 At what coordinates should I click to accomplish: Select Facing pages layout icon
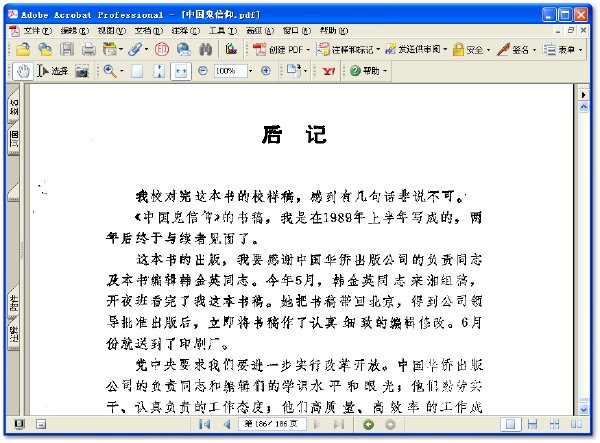pos(577,424)
